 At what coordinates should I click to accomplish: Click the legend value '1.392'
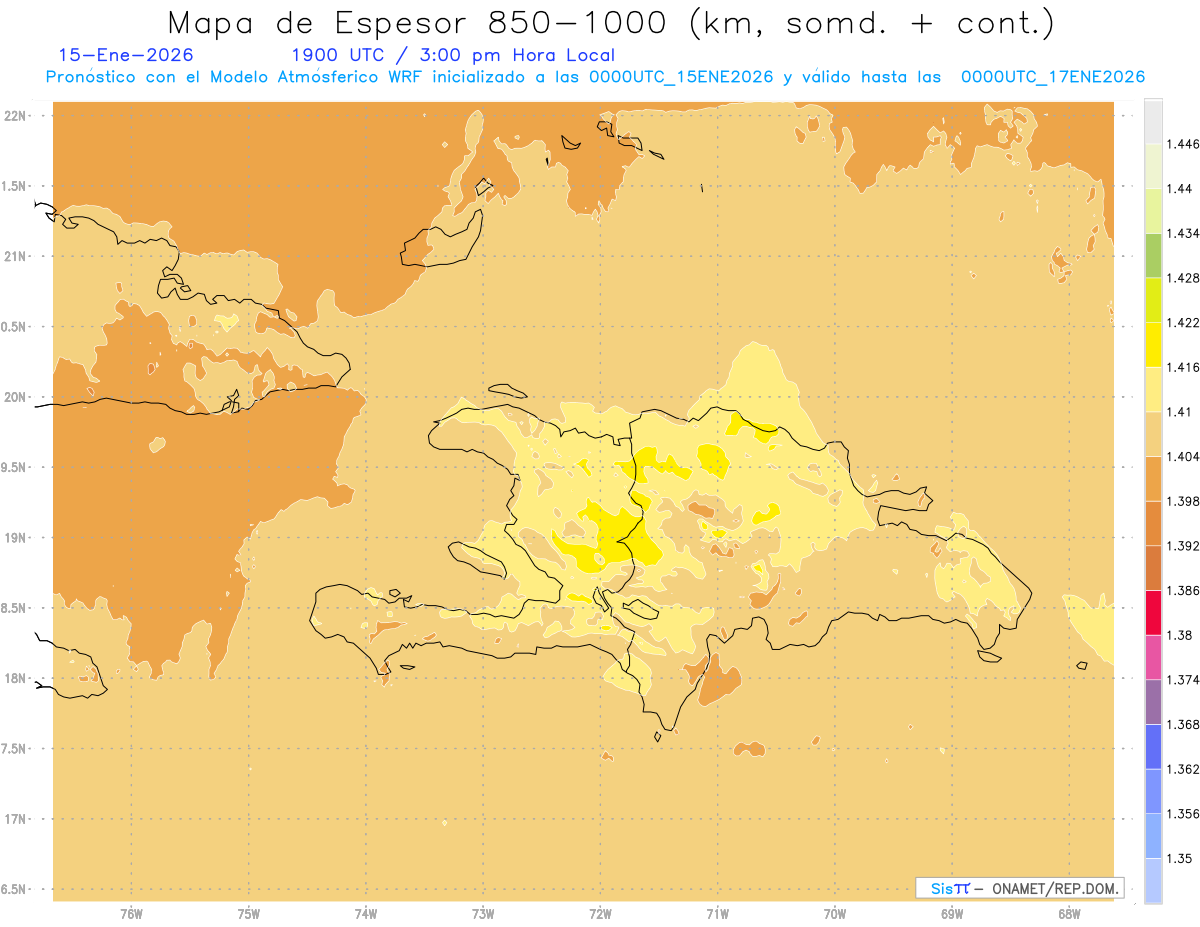[x=1183, y=546]
